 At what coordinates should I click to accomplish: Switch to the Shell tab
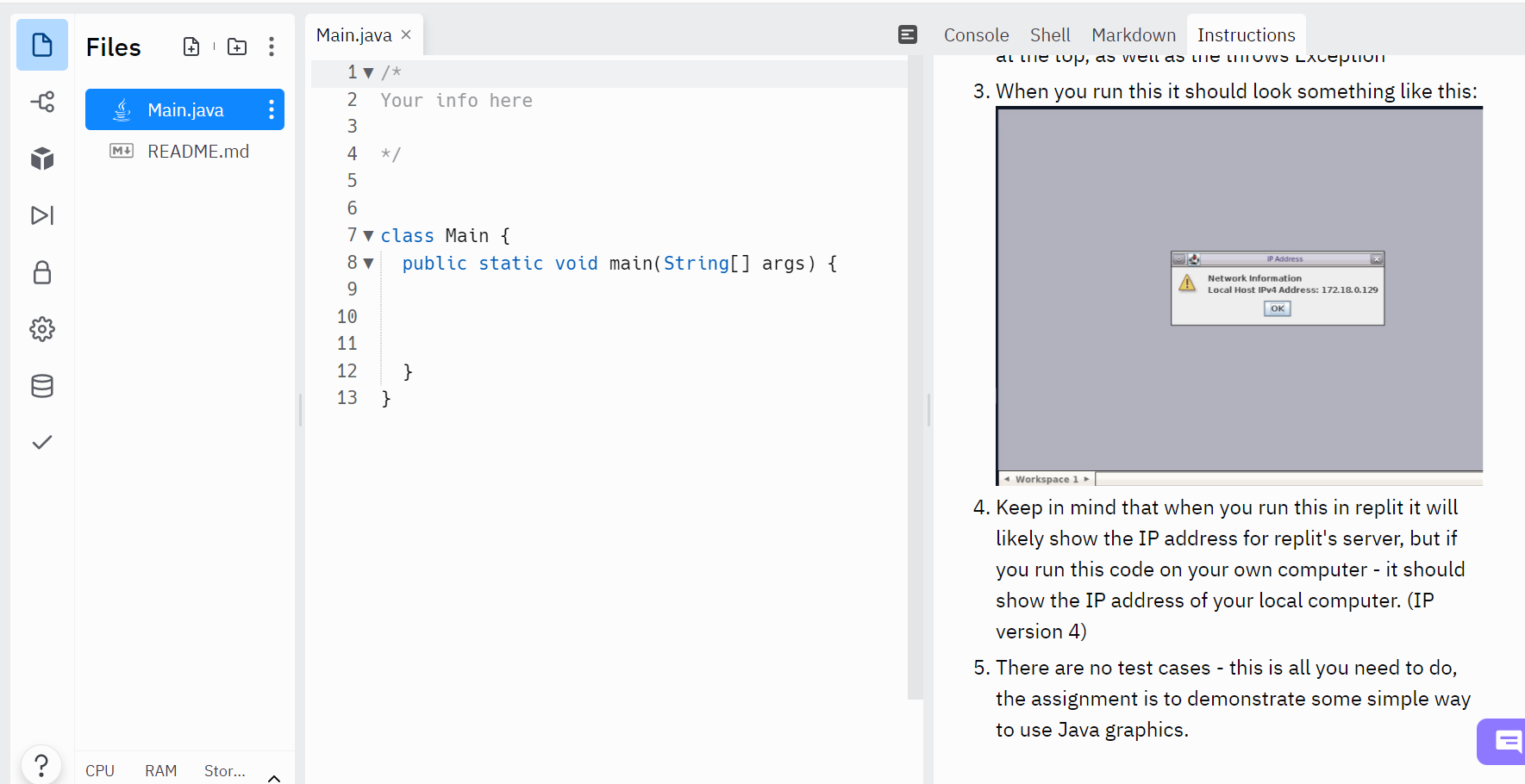tap(1050, 35)
